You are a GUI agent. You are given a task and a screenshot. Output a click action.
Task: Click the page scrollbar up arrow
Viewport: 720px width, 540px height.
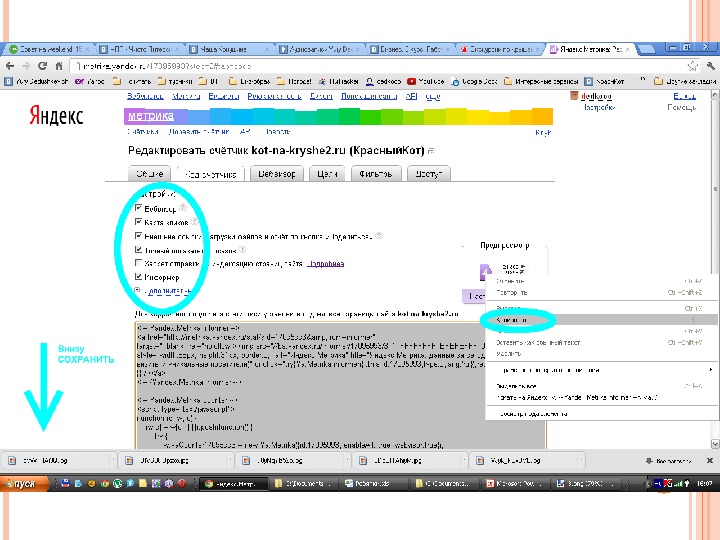714,95
